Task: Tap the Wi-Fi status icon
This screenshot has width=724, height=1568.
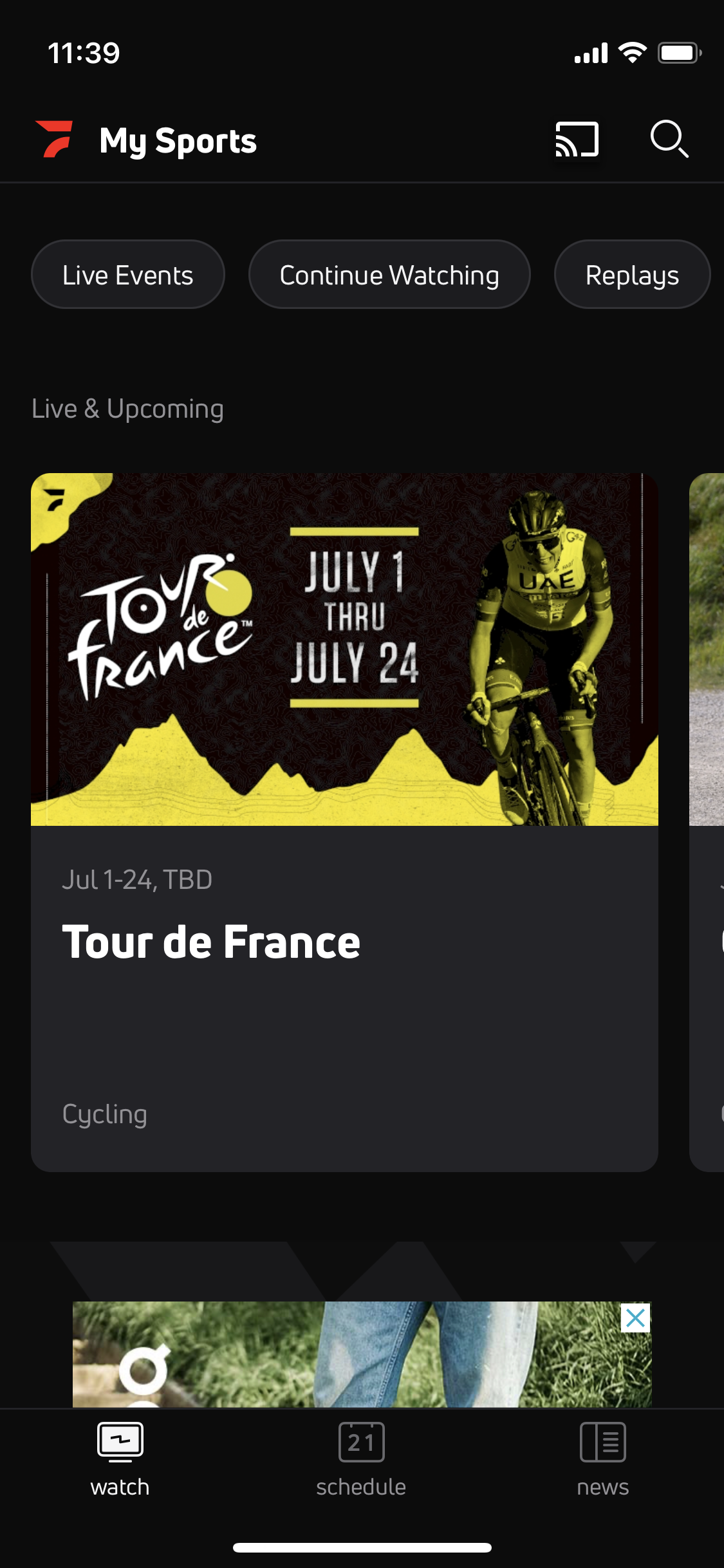Action: [x=632, y=53]
